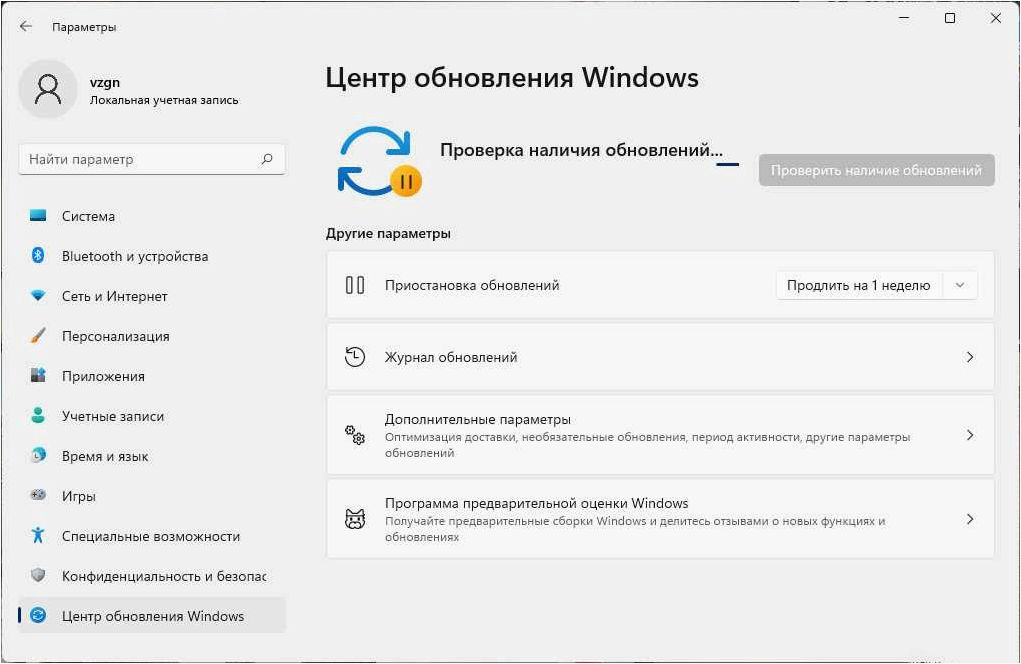Image resolution: width=1021 pixels, height=664 pixels.
Task: Open Программа предварительной оценки Windows title
Action: (537, 503)
